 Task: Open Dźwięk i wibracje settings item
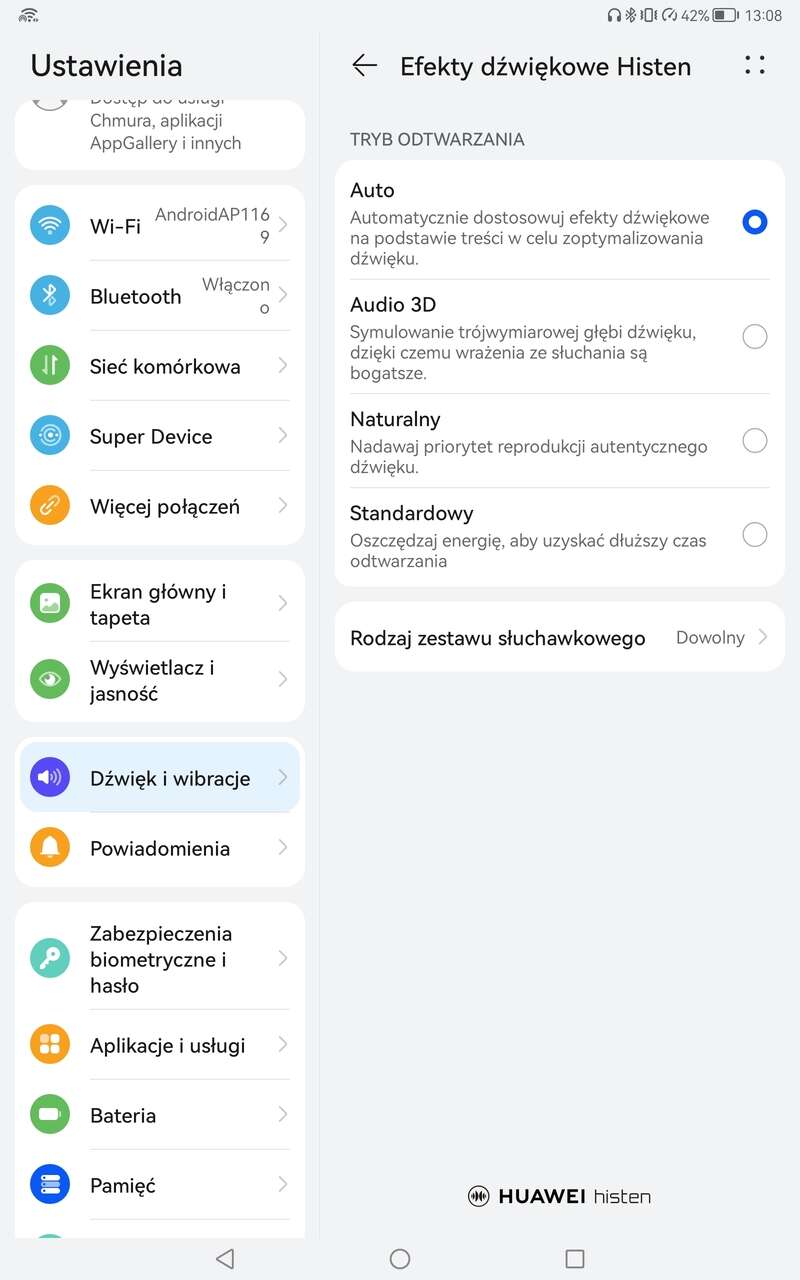pos(160,777)
